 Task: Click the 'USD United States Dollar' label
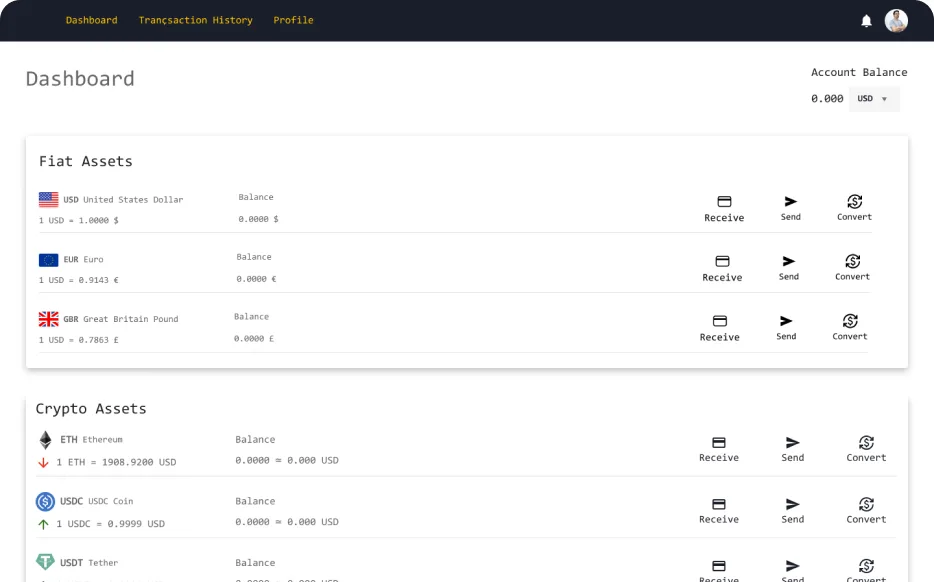click(x=123, y=200)
